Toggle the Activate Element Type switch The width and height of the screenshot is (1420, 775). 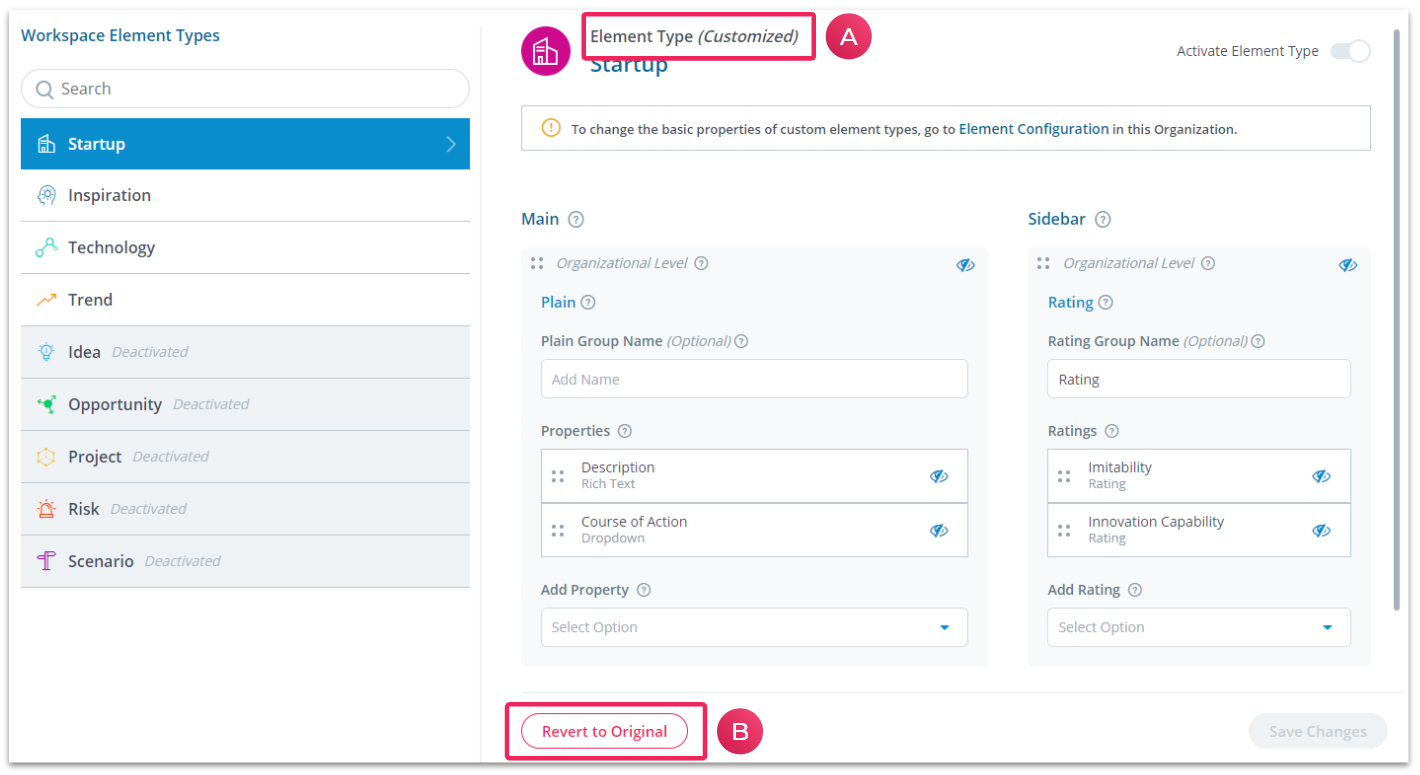click(1350, 51)
